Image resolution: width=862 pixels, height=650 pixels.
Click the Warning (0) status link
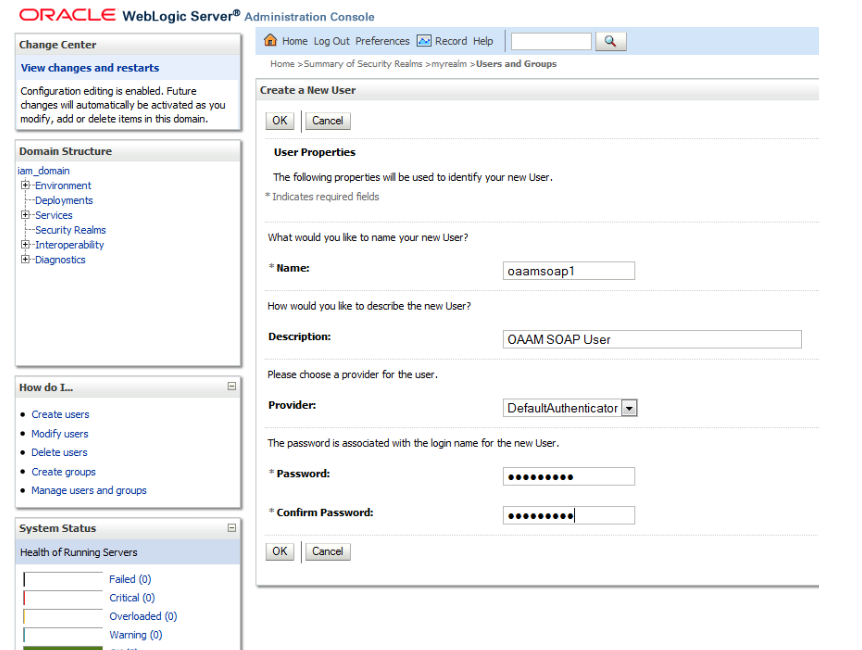pos(135,635)
